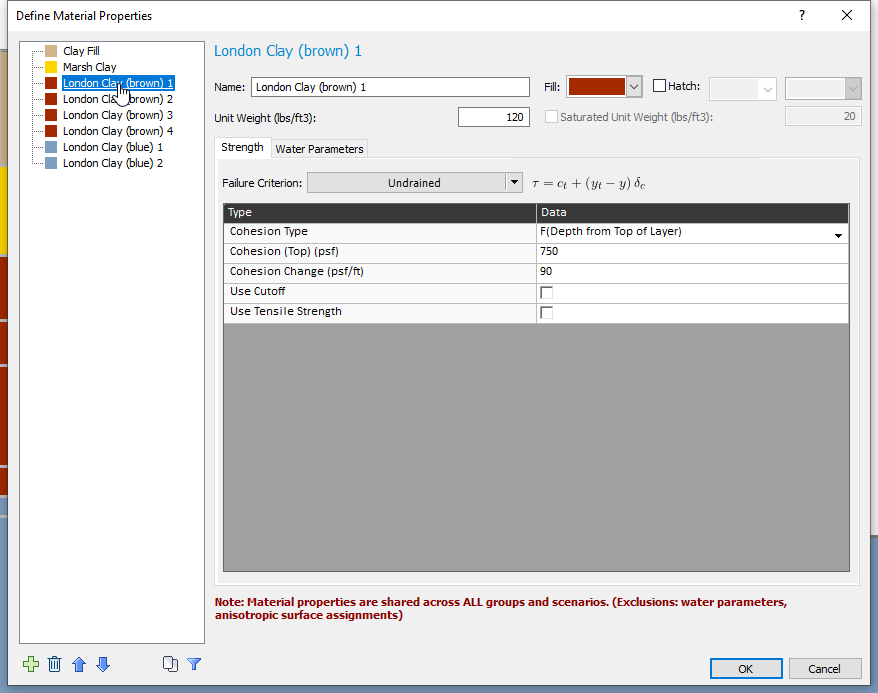Switch to the Water Parameters tab
Screen dimensions: 878x693
pyautogui.click(x=319, y=147)
